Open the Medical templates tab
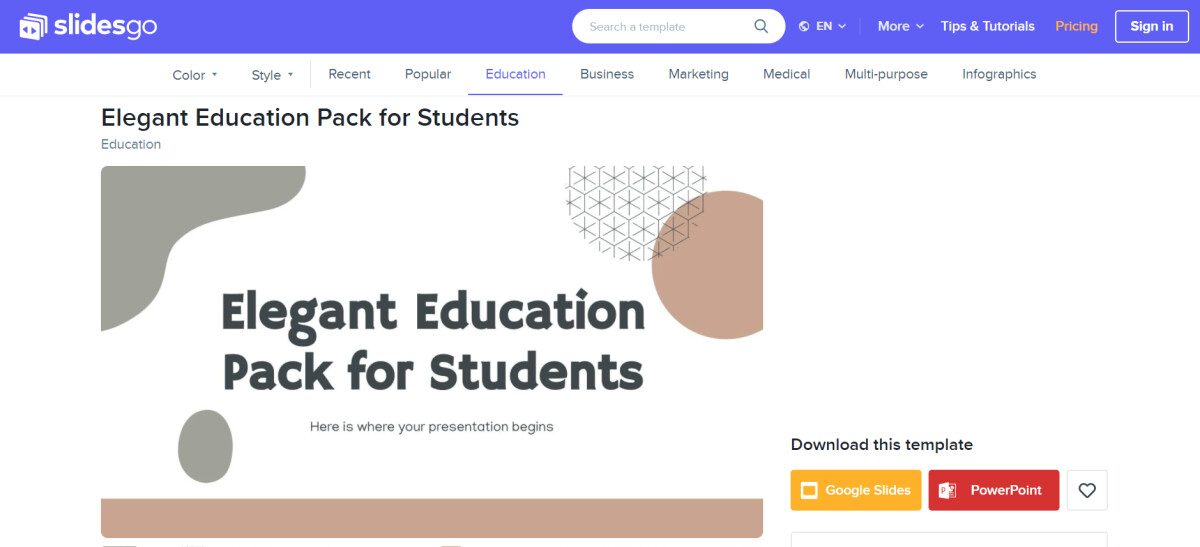The image size is (1200, 547). [787, 74]
